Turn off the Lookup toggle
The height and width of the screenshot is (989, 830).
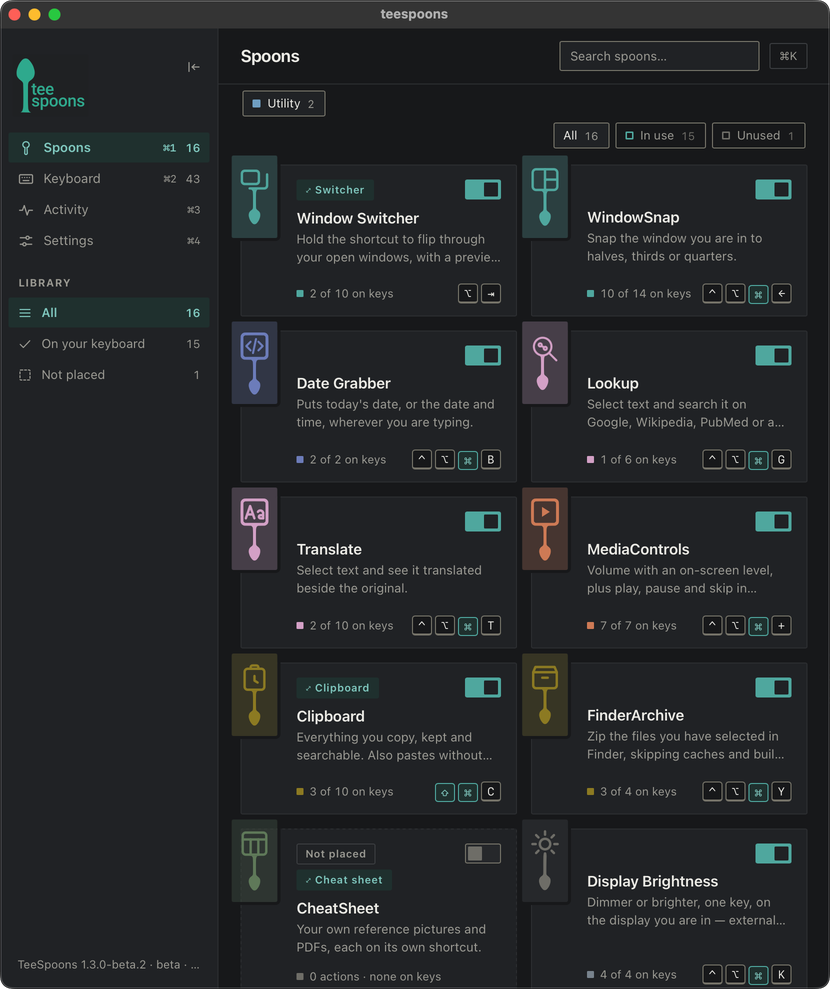pos(773,355)
